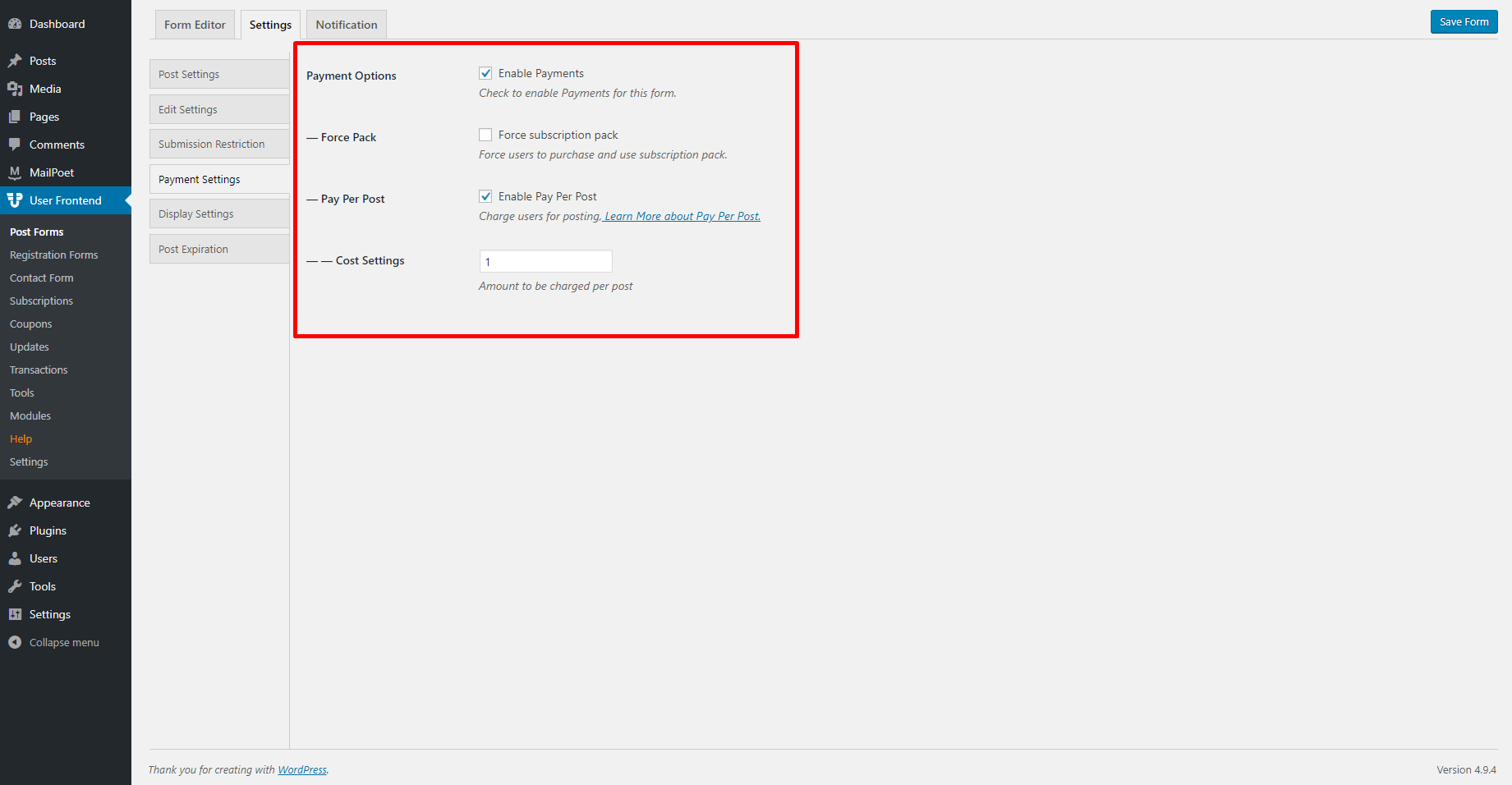This screenshot has height=785, width=1512.
Task: Click the Settings sliders icon
Action: pyautogui.click(x=15, y=614)
